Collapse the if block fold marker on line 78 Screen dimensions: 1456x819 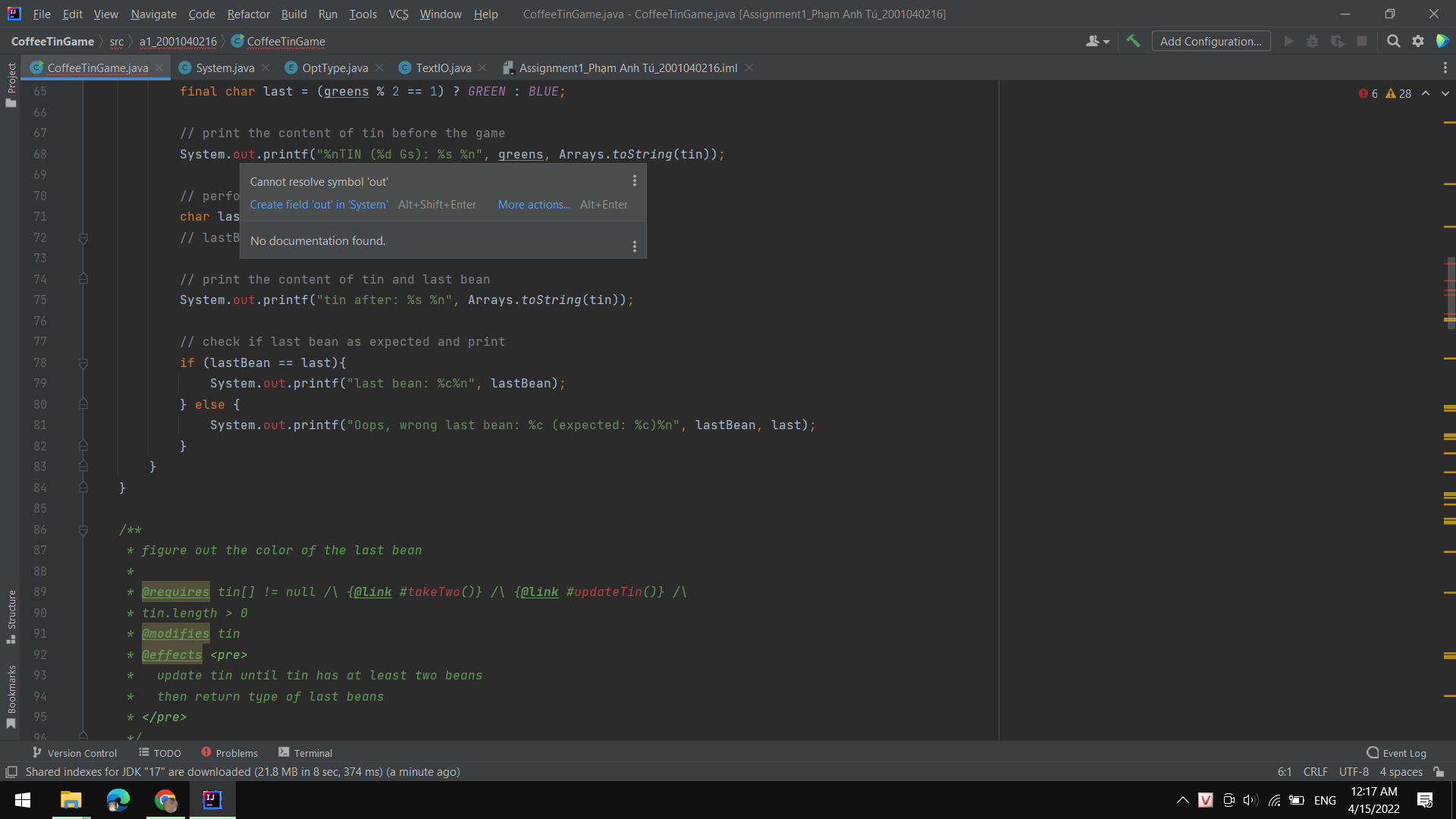point(83,363)
